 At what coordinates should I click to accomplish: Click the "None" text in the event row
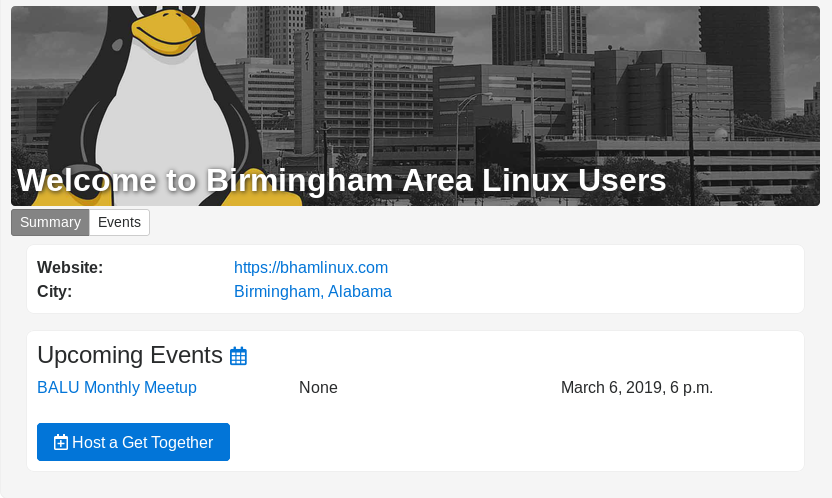(x=318, y=387)
